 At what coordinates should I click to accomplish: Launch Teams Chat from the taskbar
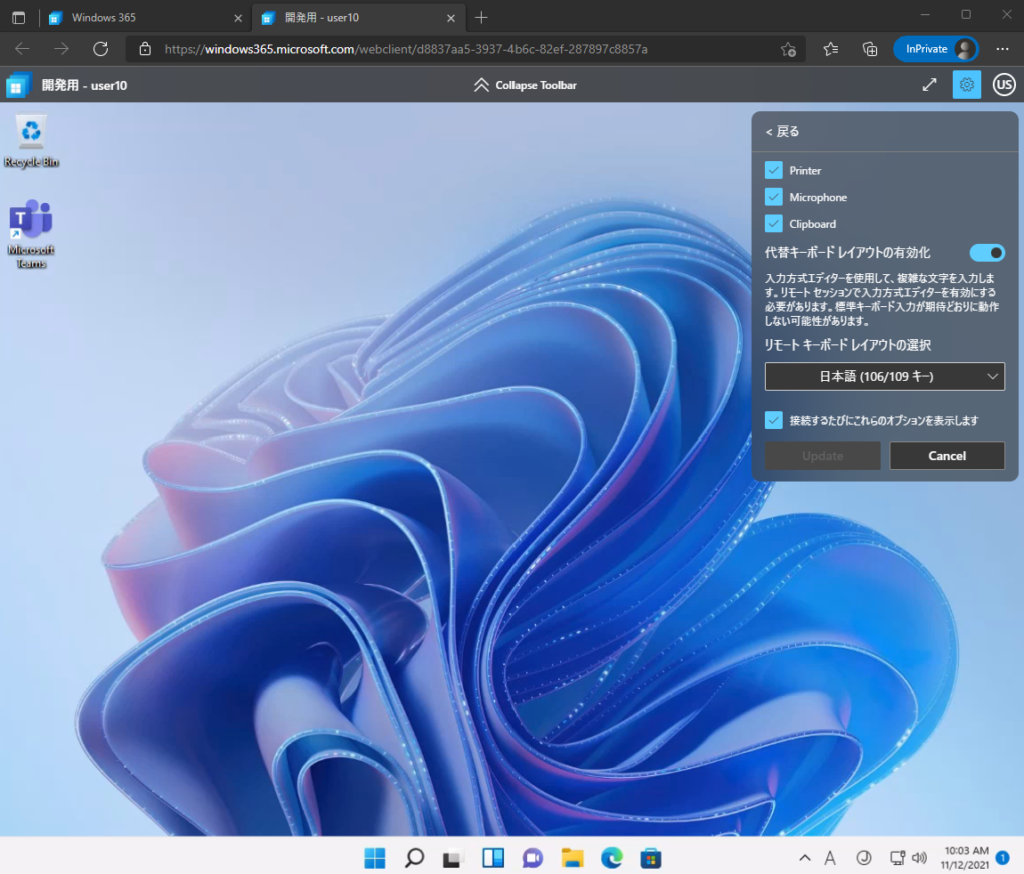point(532,858)
